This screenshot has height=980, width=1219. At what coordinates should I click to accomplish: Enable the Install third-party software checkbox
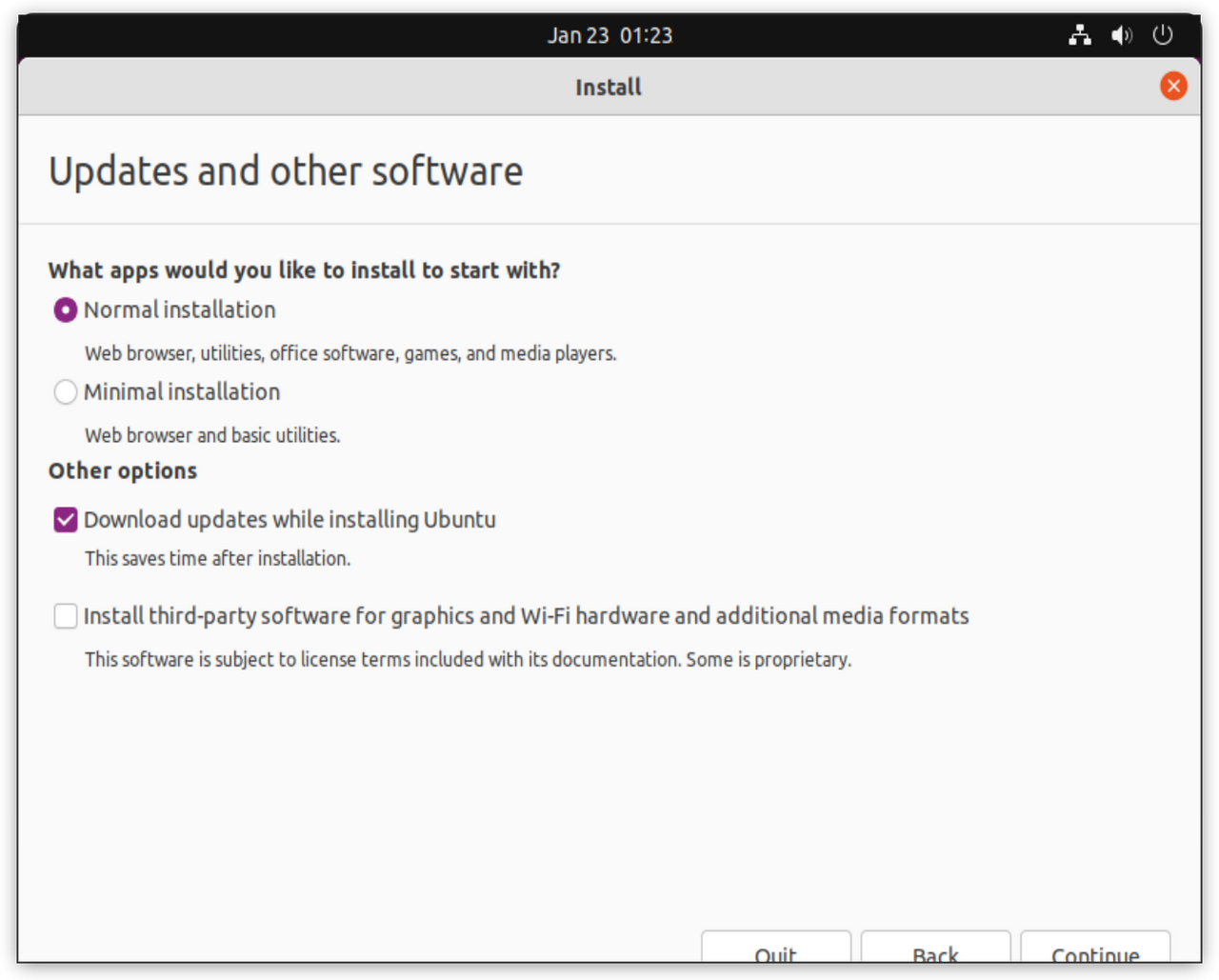tap(65, 617)
